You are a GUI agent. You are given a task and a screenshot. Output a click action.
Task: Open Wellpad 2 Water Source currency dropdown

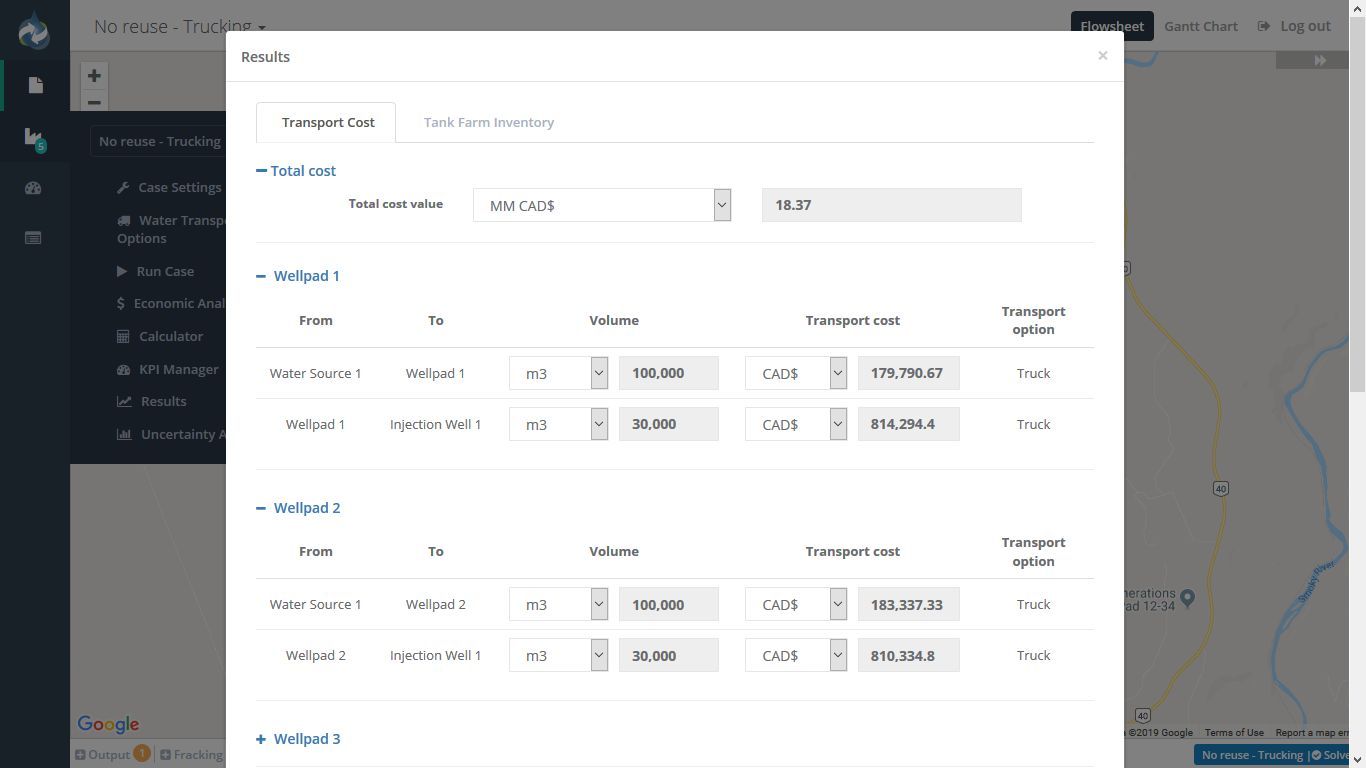pyautogui.click(x=796, y=604)
